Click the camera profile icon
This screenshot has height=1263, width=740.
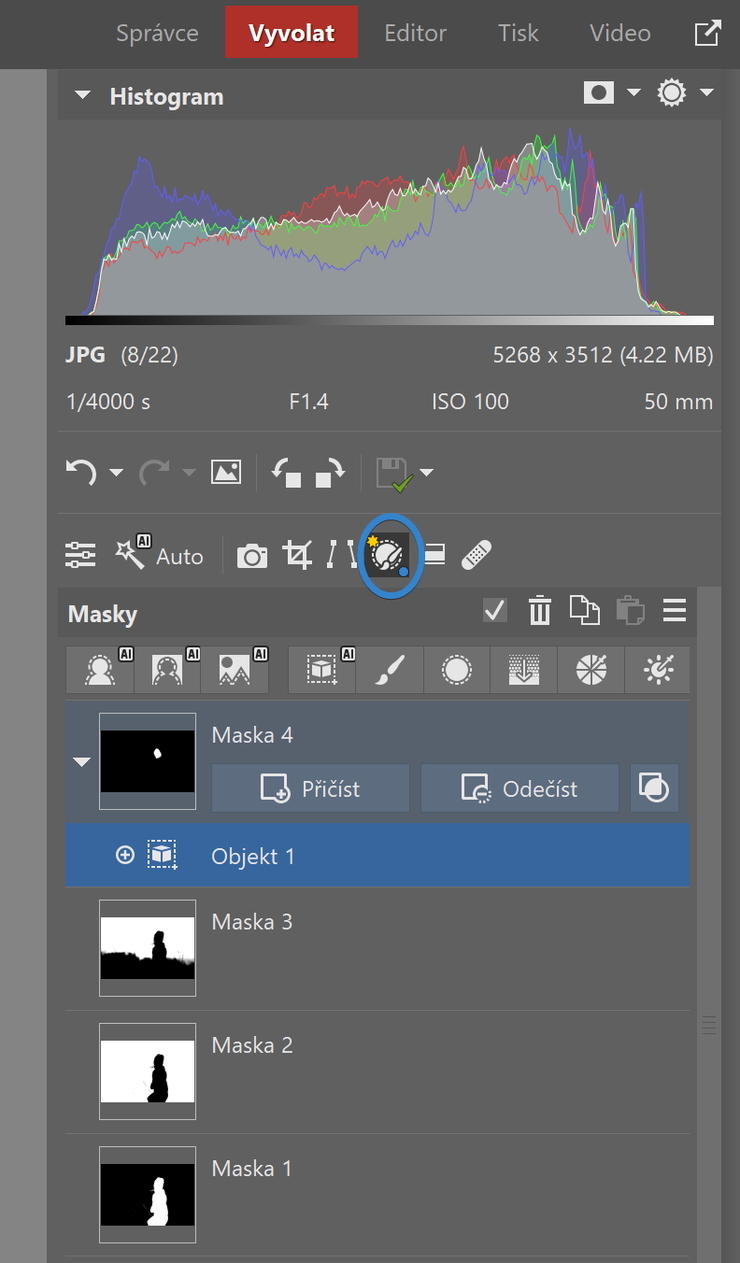(252, 556)
